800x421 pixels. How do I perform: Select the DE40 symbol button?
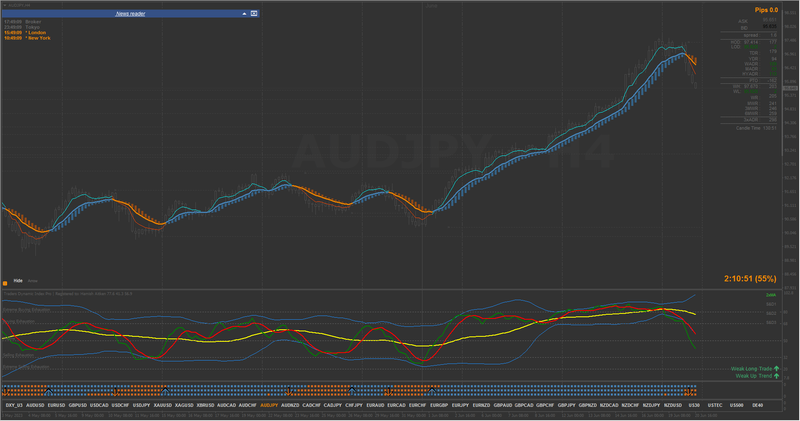[x=758, y=405]
